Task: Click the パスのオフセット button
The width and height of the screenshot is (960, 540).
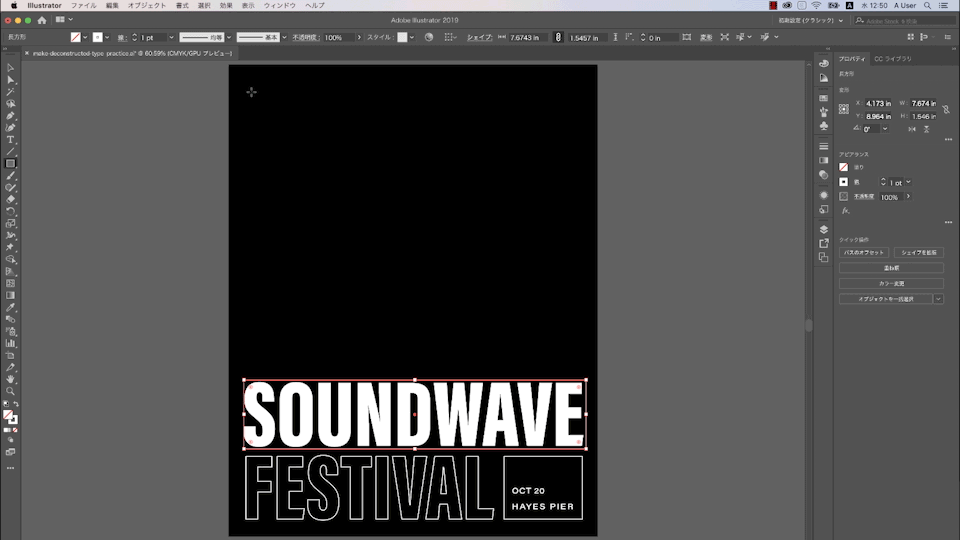Action: coord(863,253)
